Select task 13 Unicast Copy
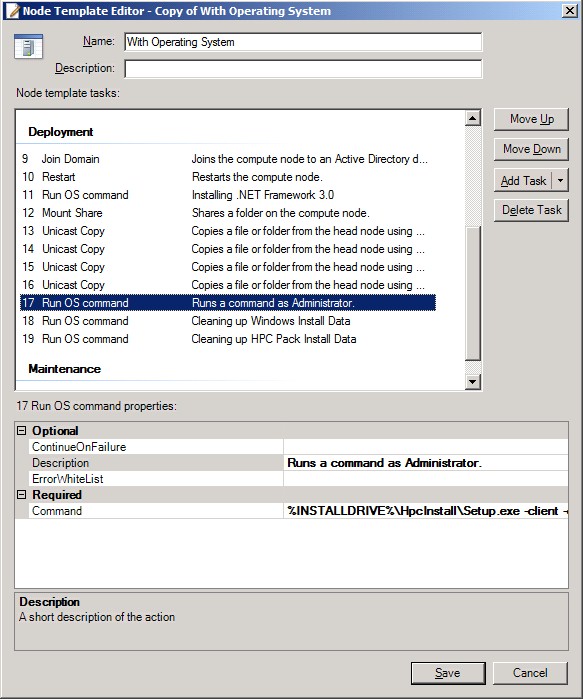The image size is (583, 699). (228, 231)
